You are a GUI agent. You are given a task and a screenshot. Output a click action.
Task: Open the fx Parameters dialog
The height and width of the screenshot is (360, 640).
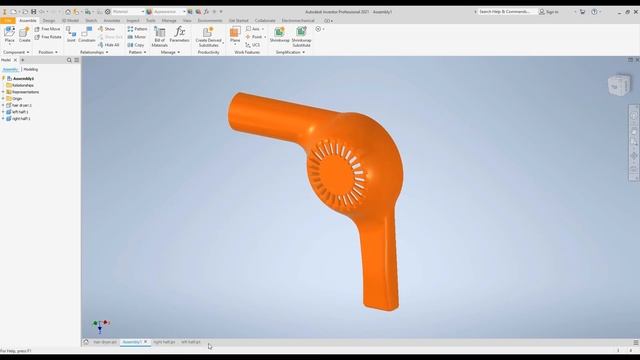pos(180,35)
